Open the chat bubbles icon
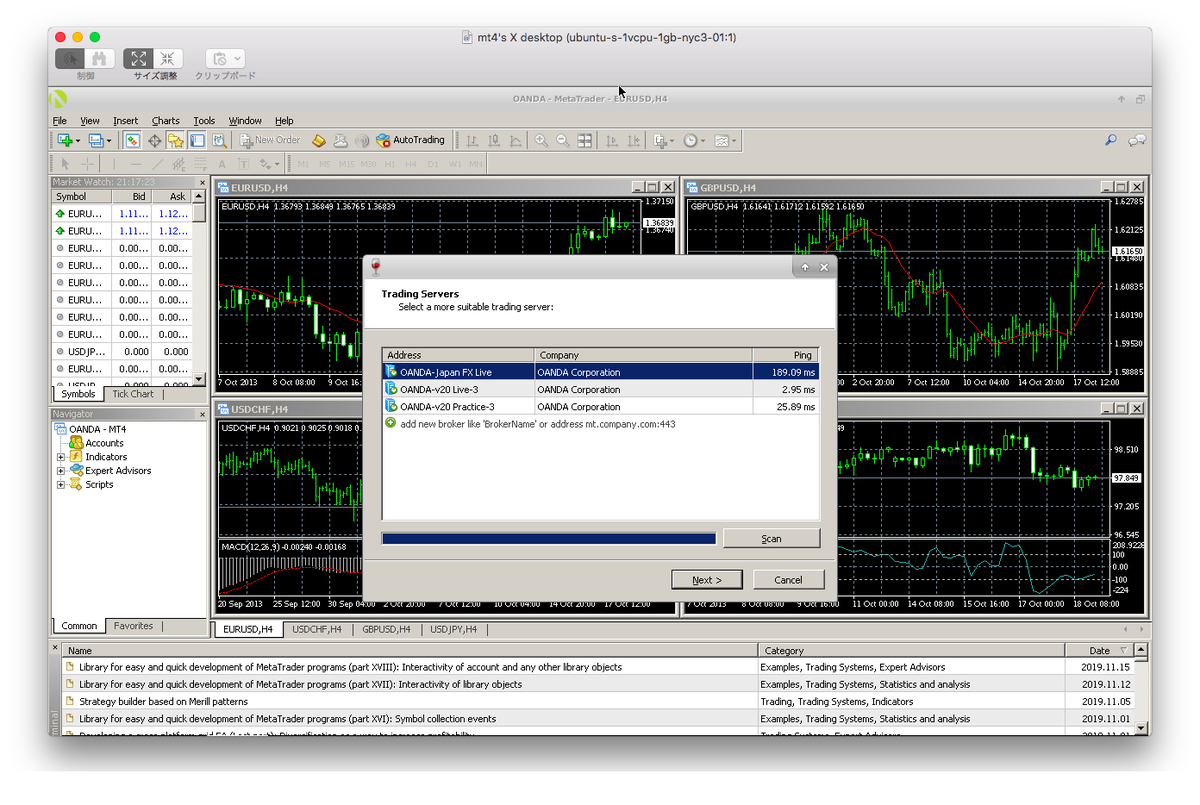This screenshot has height=805, width=1200. [1136, 141]
